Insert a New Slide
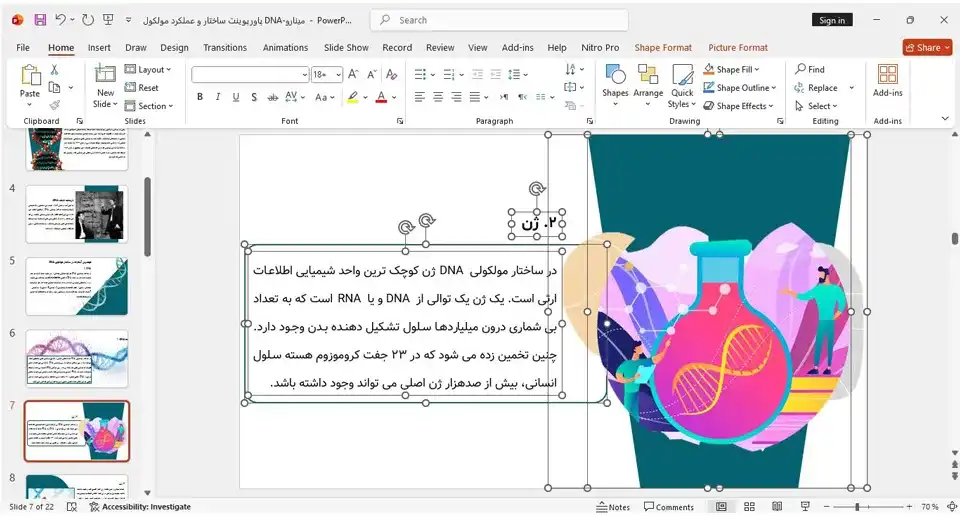 (105, 86)
